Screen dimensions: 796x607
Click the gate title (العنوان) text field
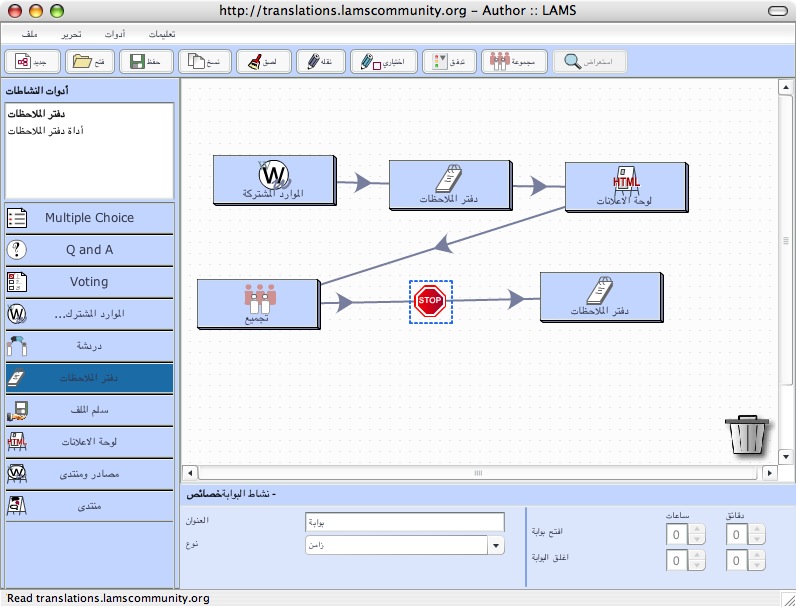point(404,522)
